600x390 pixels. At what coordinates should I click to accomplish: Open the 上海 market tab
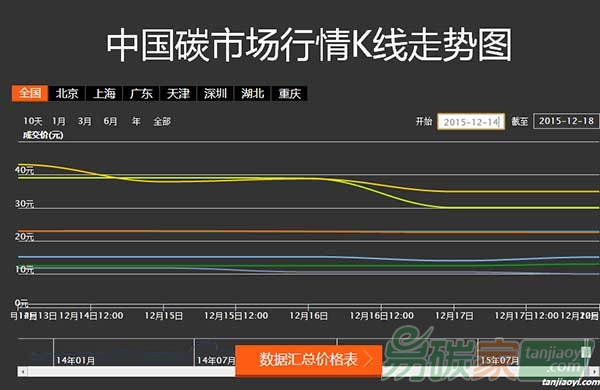click(x=104, y=93)
